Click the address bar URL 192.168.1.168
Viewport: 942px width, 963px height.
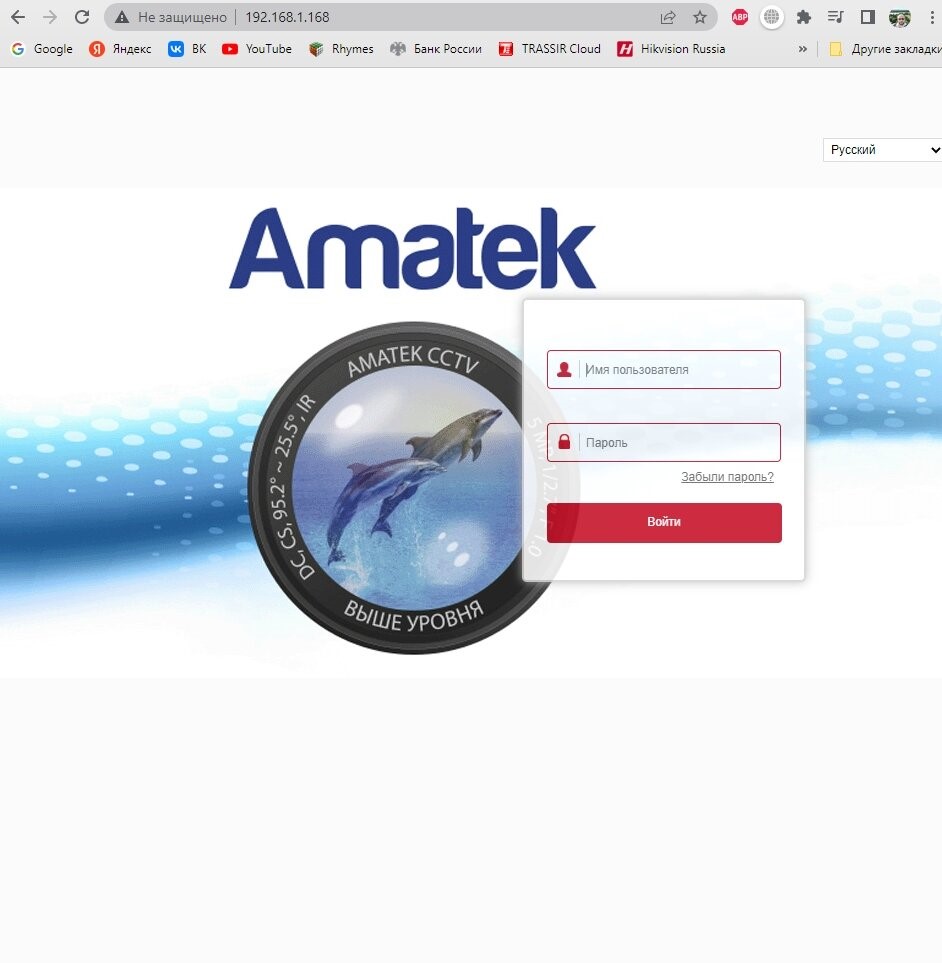pyautogui.click(x=287, y=17)
